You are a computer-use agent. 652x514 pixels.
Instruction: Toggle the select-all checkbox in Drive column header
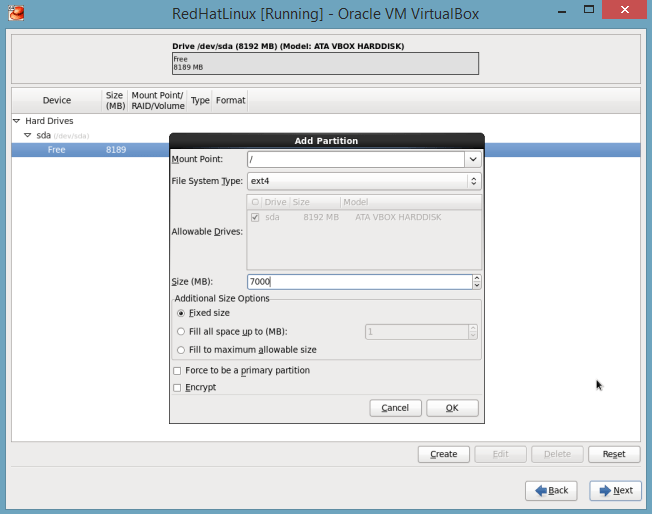255,202
